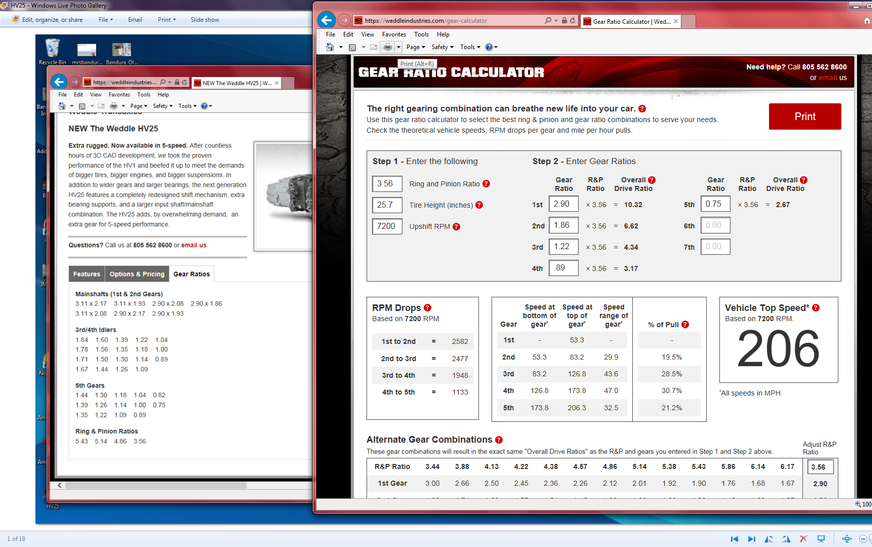Open Favorites menu in gear calculator window

(394, 34)
